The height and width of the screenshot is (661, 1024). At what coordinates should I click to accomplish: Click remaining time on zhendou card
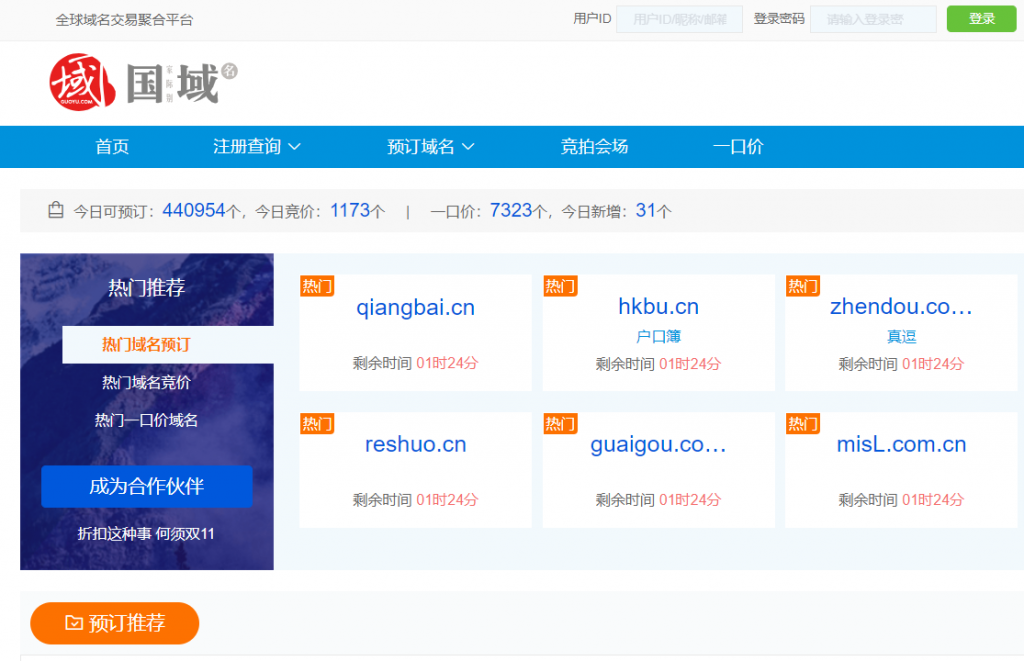(901, 364)
